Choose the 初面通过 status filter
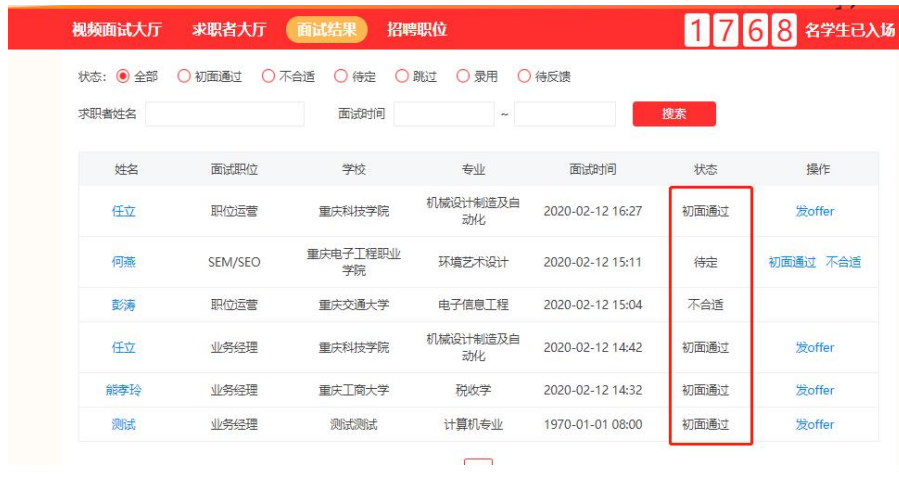The height and width of the screenshot is (491, 899). tap(184, 77)
